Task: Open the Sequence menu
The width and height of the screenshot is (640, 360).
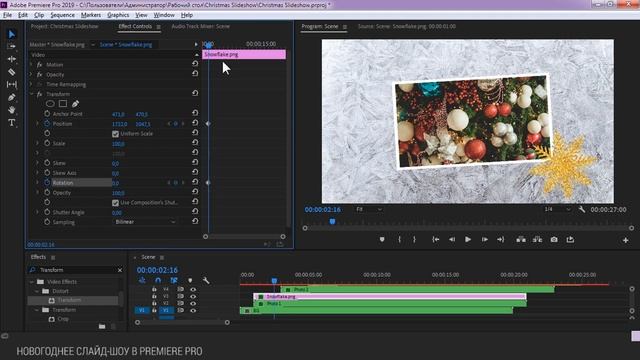Action: (x=62, y=15)
